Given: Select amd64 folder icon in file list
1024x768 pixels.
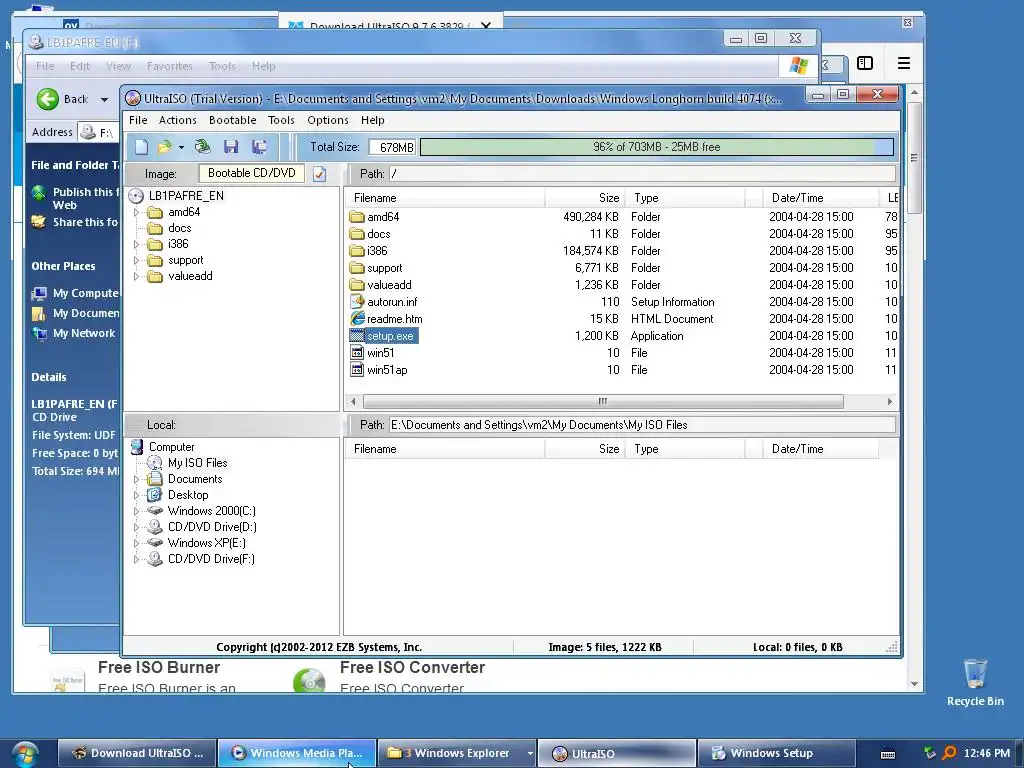Looking at the screenshot, I should (357, 217).
